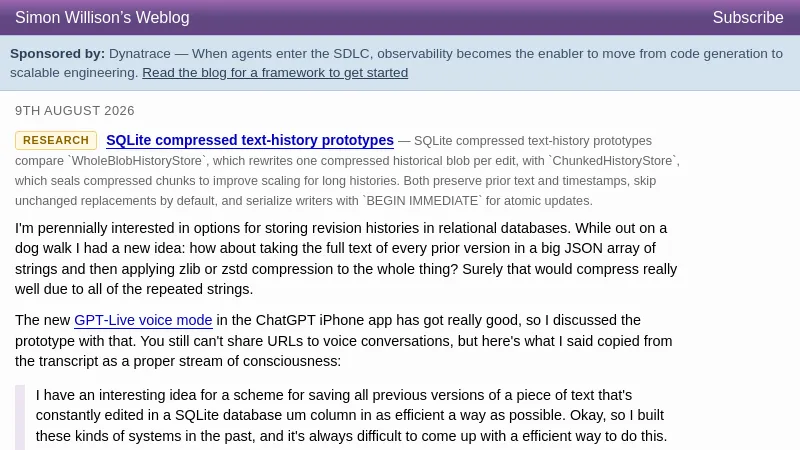Viewport: 800px width, 450px height.
Task: Click Subscribe in the header
Action: click(747, 17)
